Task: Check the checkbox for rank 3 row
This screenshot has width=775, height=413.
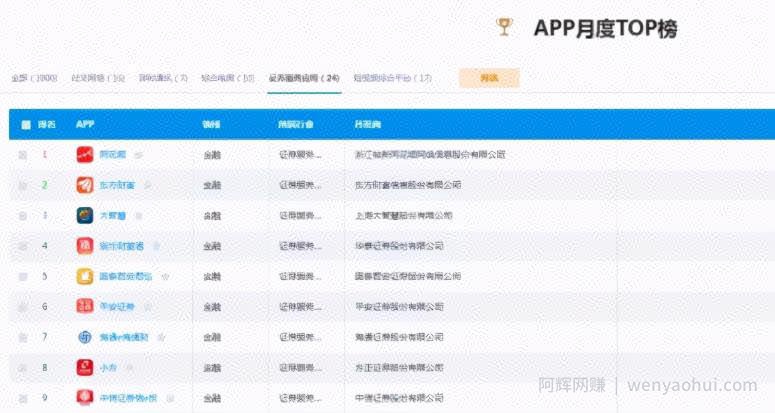Action: 23,216
